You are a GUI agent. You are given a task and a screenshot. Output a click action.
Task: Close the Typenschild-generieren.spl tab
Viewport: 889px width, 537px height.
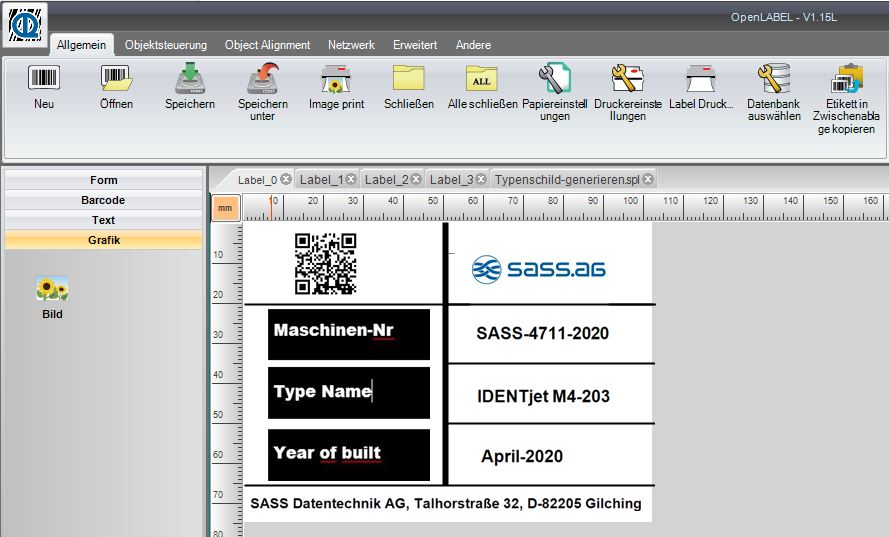coord(648,179)
